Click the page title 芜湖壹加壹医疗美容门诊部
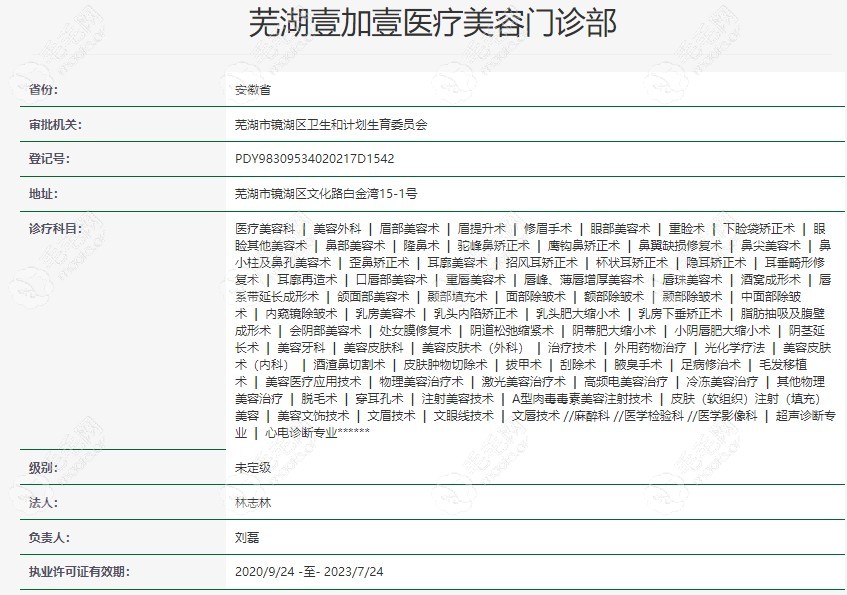 [x=432, y=23]
